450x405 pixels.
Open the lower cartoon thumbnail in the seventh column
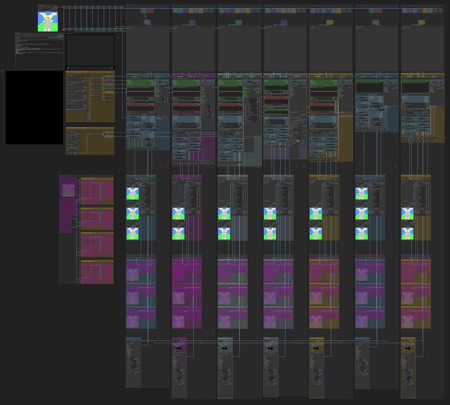coord(407,233)
